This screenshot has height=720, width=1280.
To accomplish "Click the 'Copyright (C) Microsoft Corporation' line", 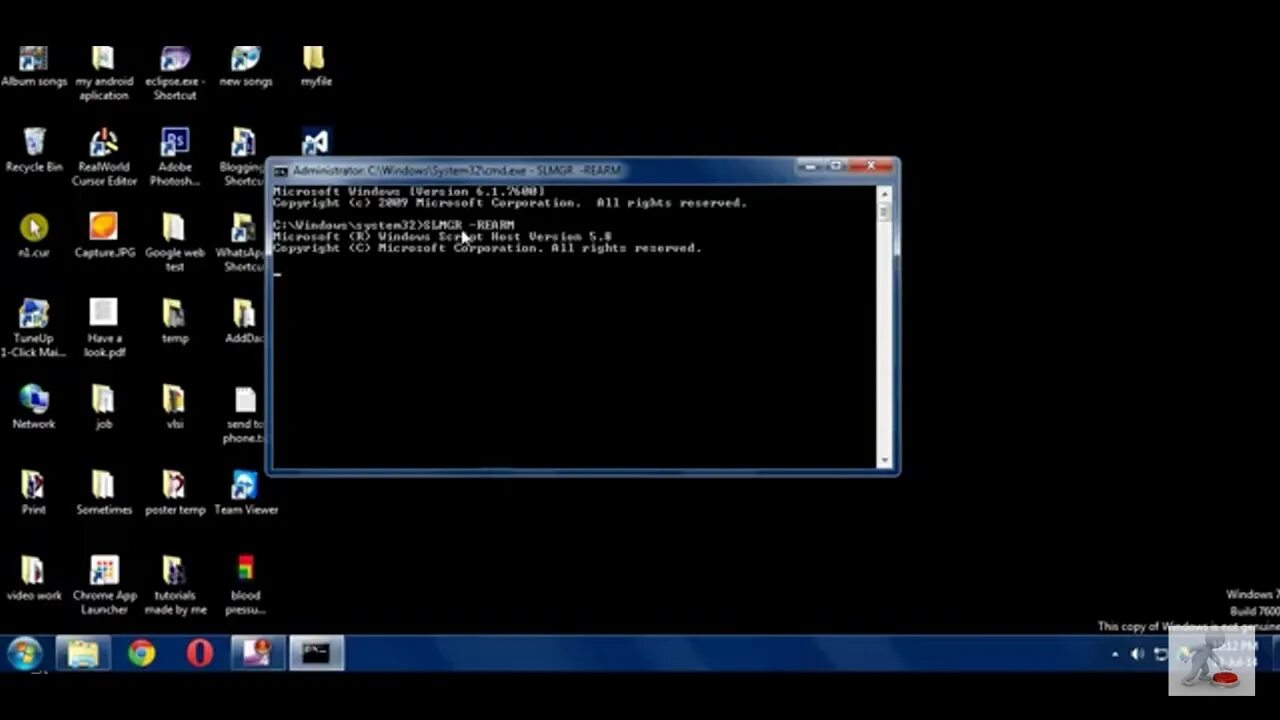I will point(487,248).
